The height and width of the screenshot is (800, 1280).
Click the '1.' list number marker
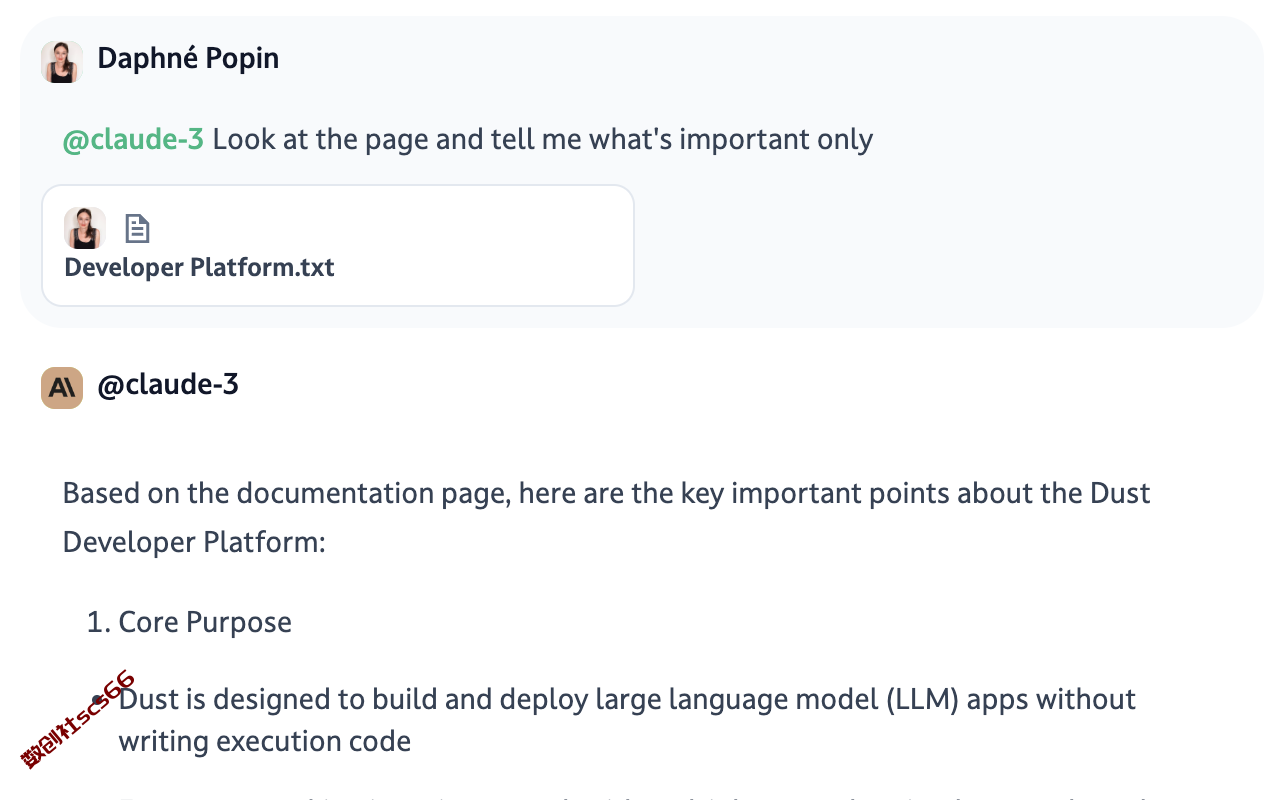click(98, 622)
